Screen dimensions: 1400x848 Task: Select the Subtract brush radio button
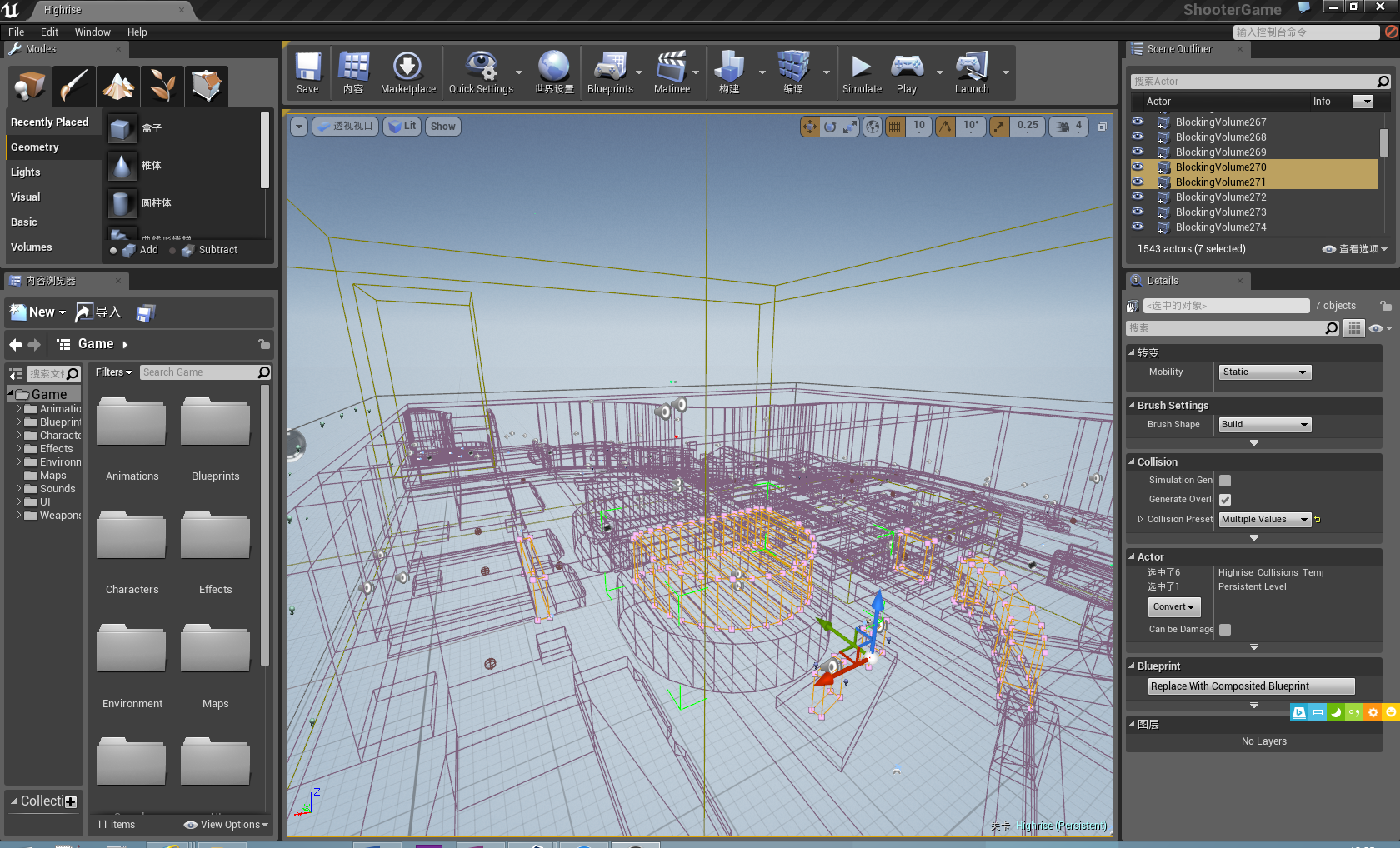tap(172, 250)
